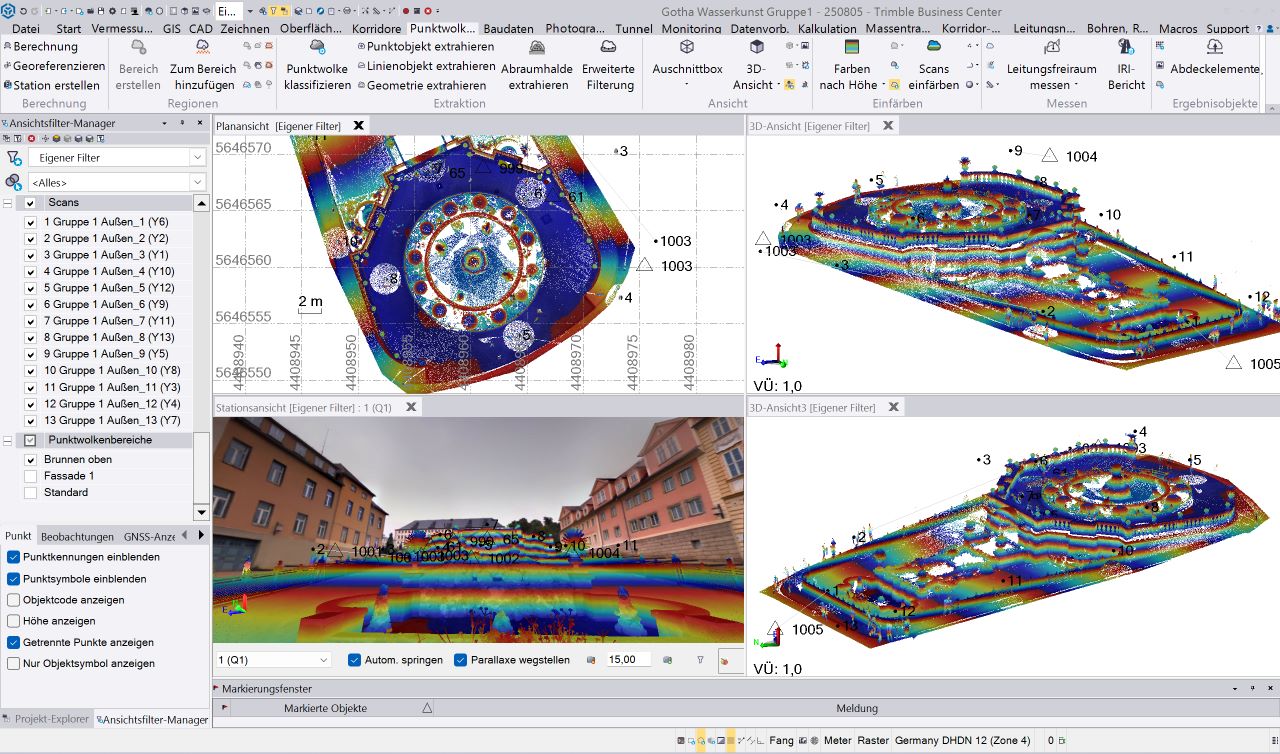This screenshot has width=1280, height=754.
Task: Uncheck the Brunnen oben region checkbox
Action: pyautogui.click(x=30, y=460)
